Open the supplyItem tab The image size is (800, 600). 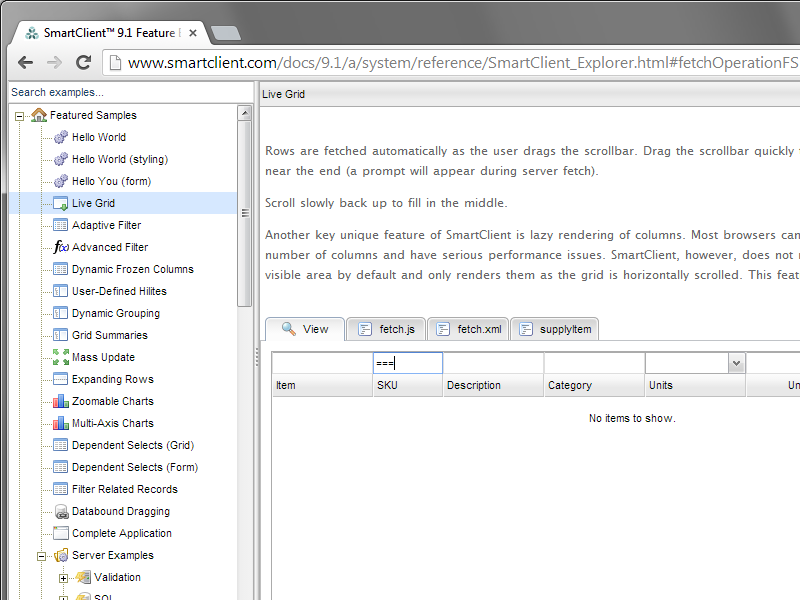pos(554,329)
